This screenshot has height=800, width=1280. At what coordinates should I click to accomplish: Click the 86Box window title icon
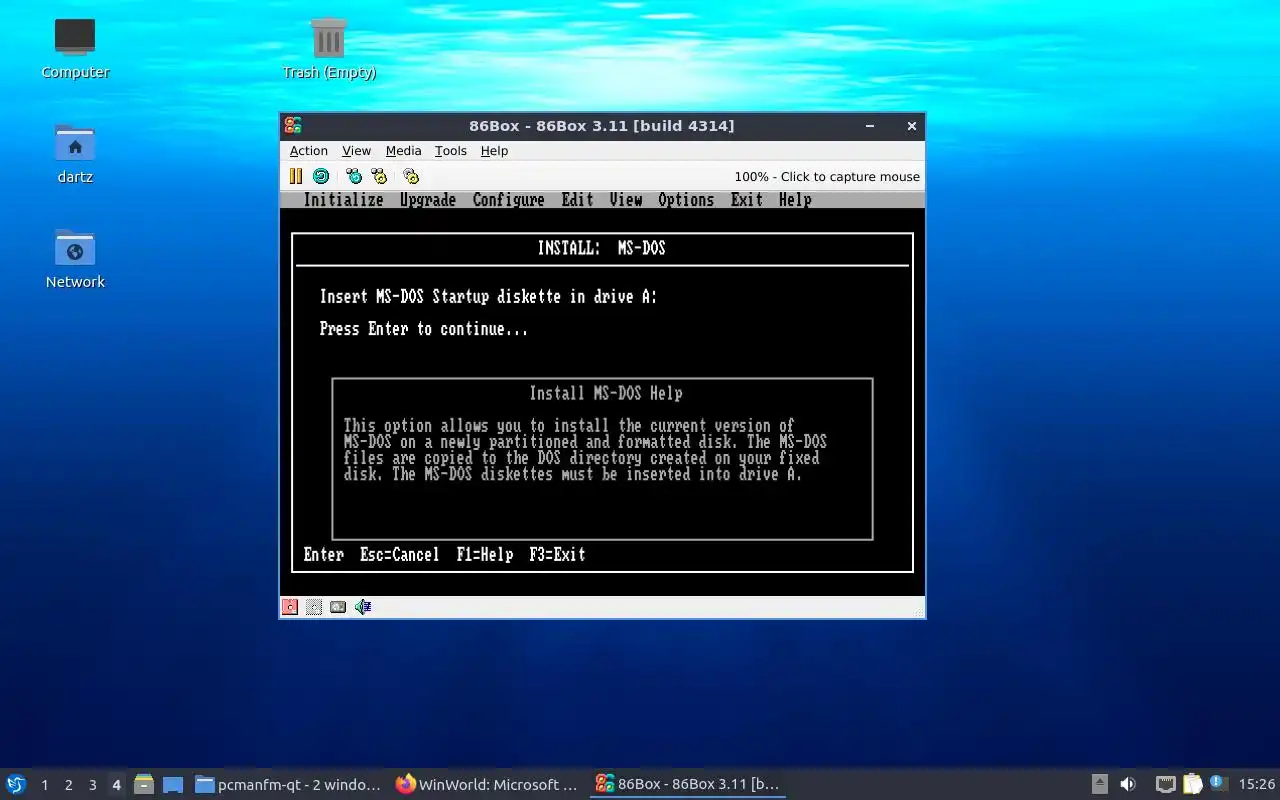(x=292, y=126)
